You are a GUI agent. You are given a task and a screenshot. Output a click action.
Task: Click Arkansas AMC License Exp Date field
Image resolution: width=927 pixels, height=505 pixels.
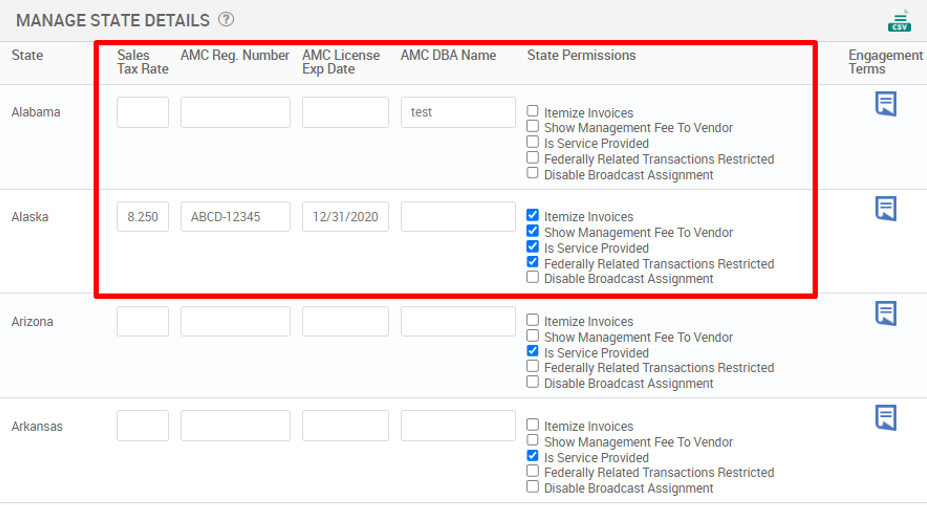click(345, 426)
